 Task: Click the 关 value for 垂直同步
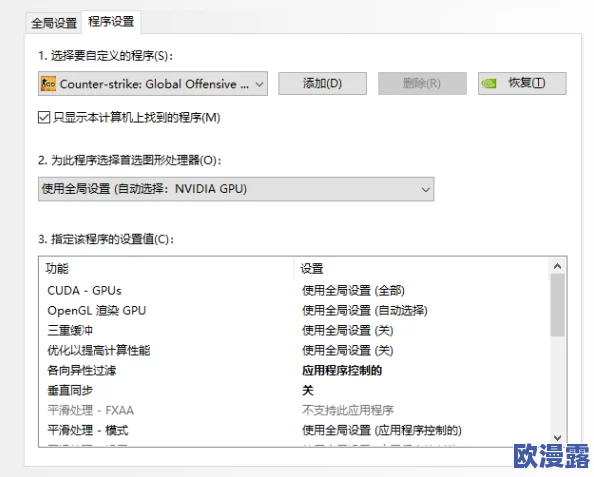click(308, 390)
